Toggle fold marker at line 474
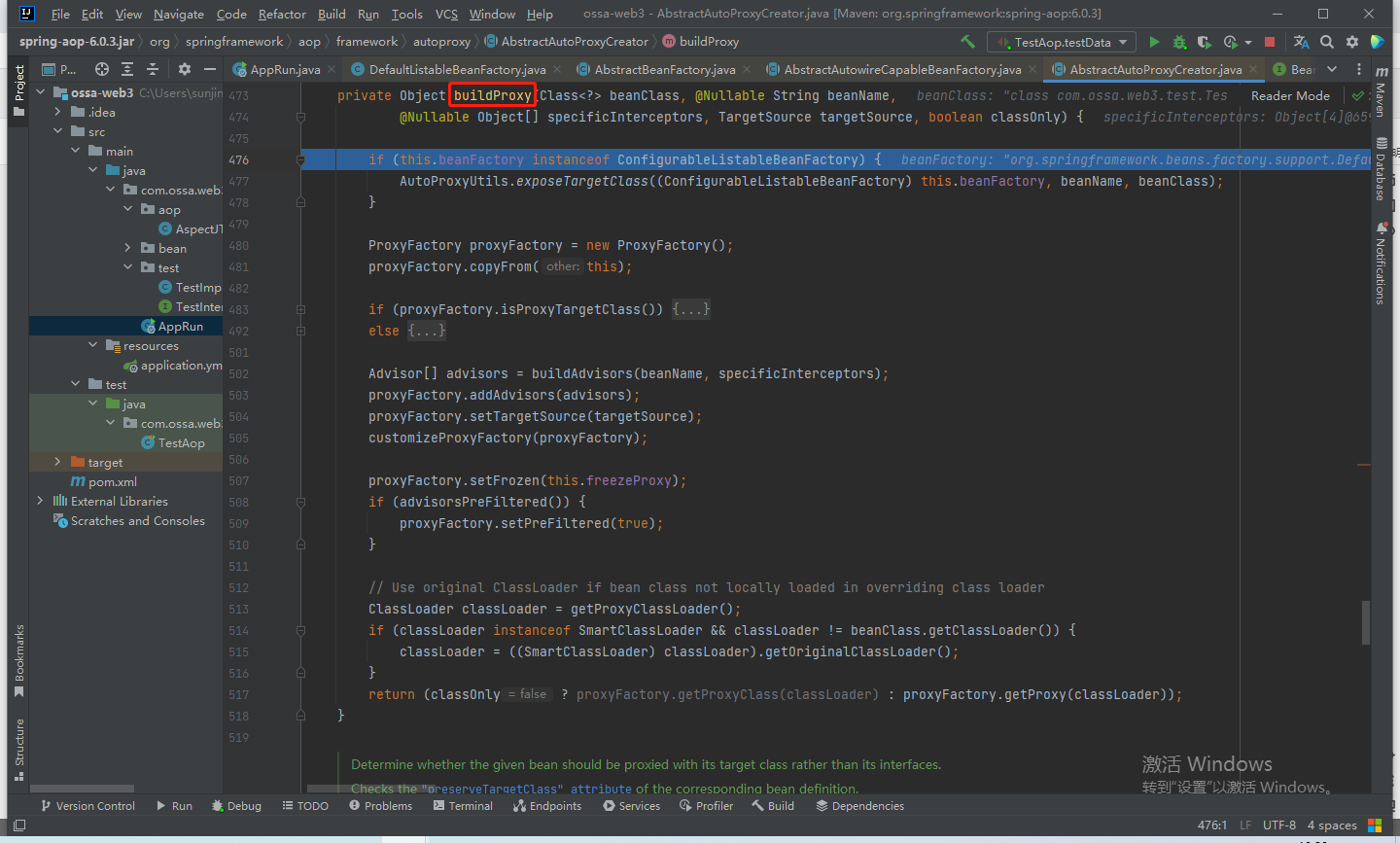The width and height of the screenshot is (1400, 843). tap(300, 117)
